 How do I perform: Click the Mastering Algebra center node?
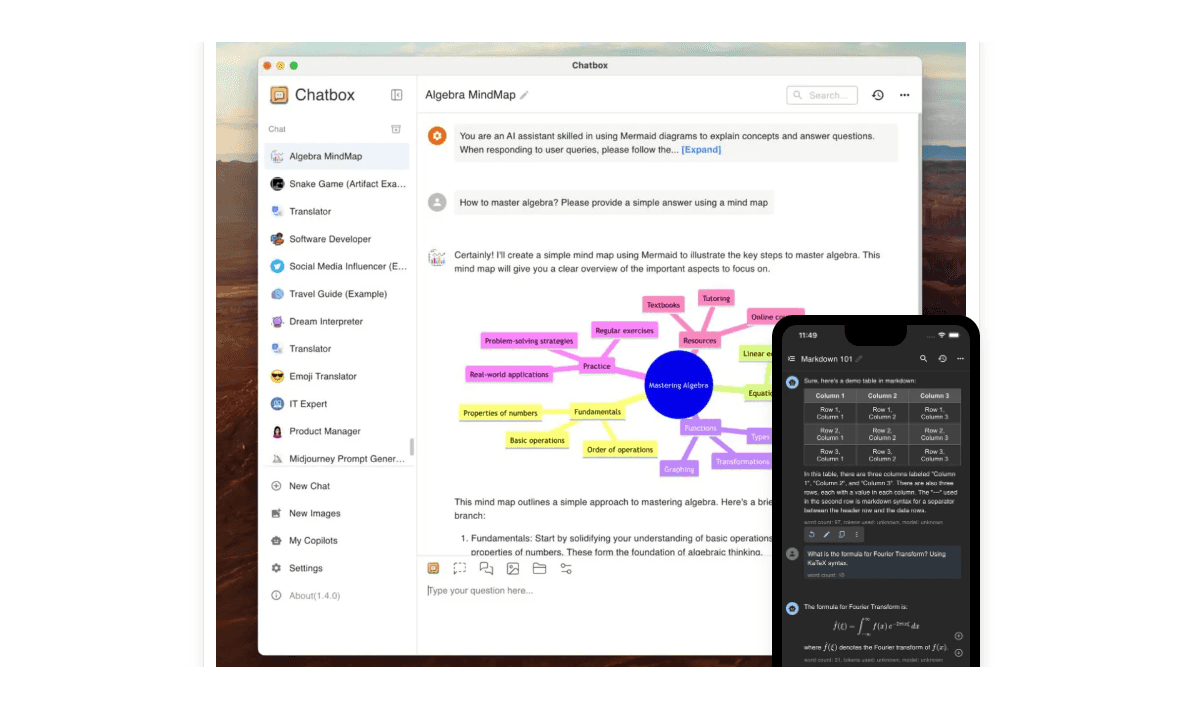678,385
